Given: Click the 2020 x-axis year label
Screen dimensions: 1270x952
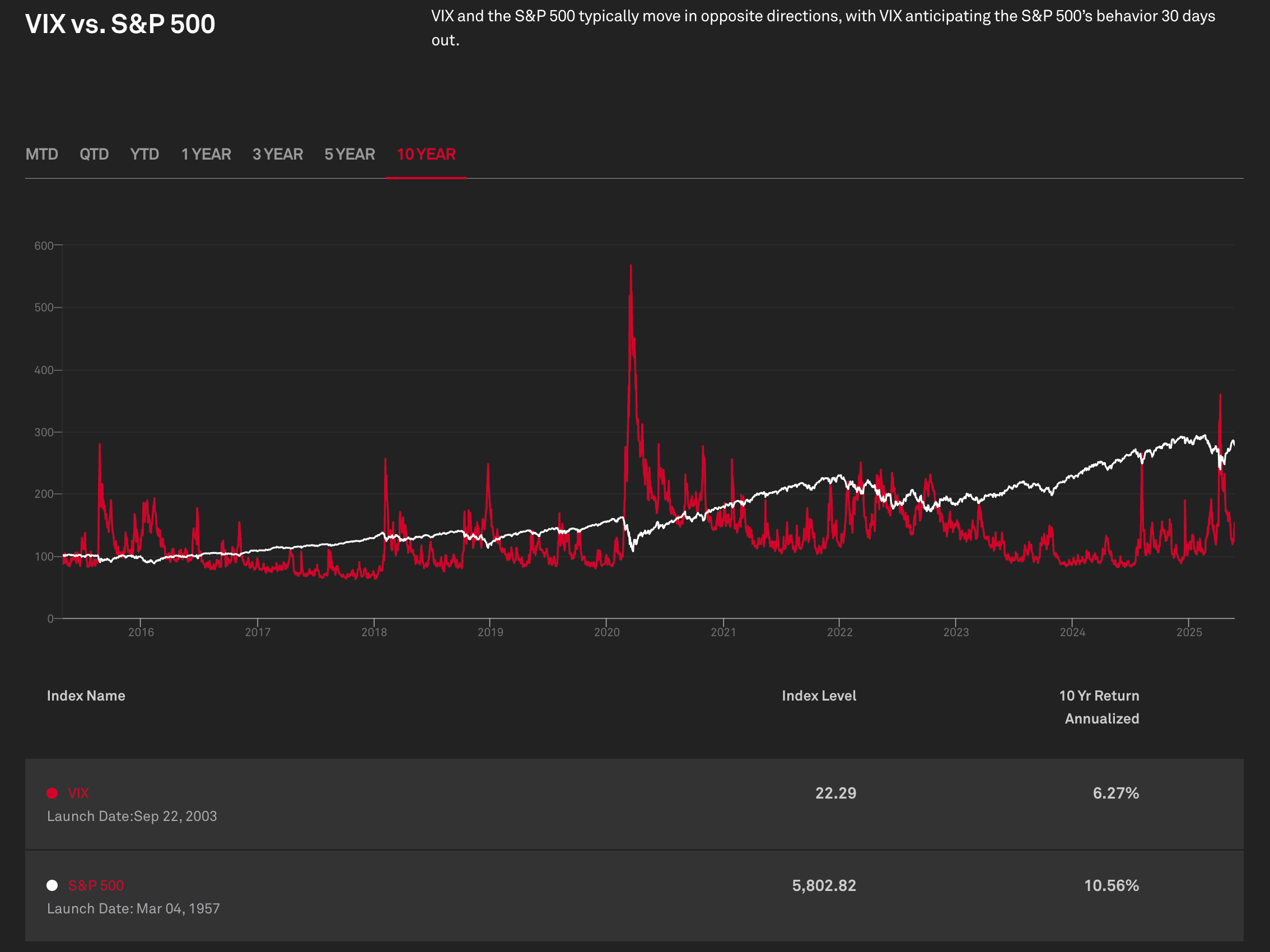Looking at the screenshot, I should (607, 632).
